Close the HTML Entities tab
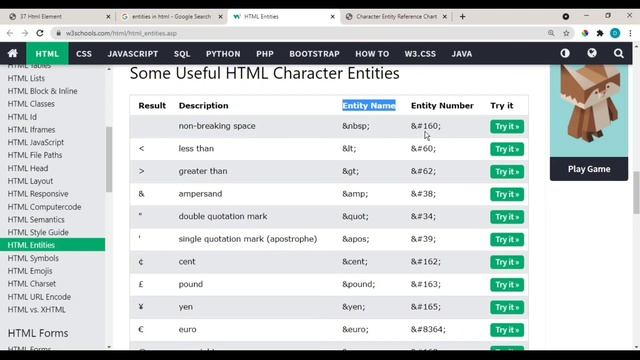Image resolution: width=640 pixels, height=360 pixels. coord(333,17)
